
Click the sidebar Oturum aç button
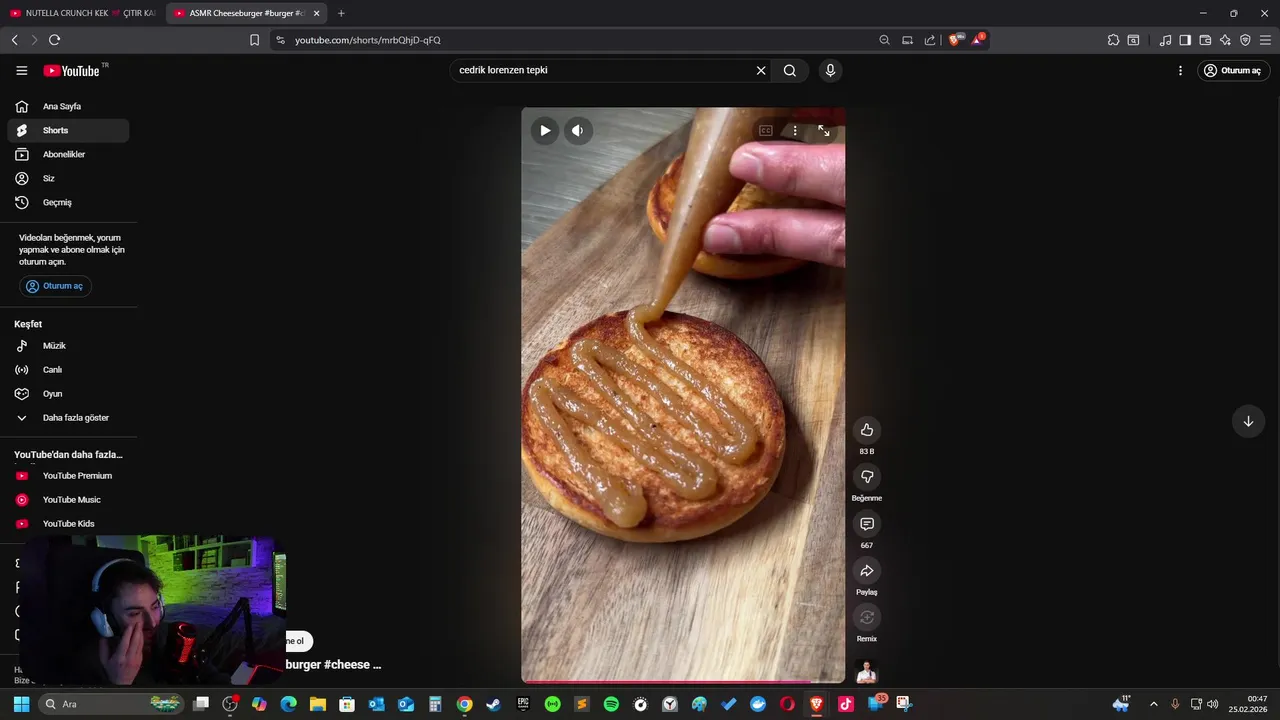click(55, 286)
